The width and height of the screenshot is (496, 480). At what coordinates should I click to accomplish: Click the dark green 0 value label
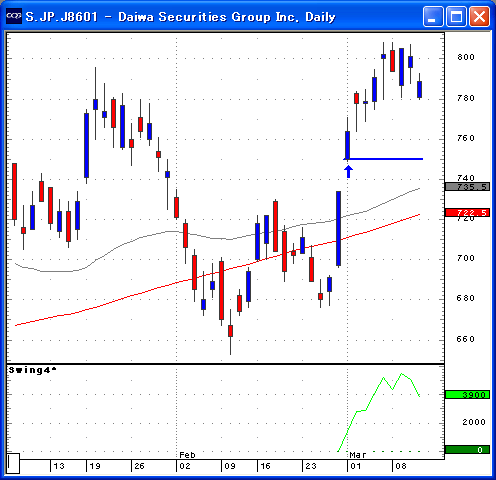tap(467, 450)
